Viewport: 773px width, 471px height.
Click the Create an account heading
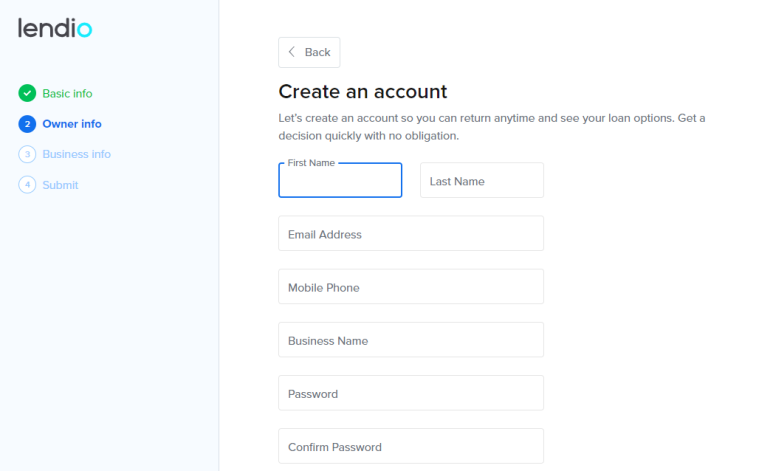pos(363,92)
